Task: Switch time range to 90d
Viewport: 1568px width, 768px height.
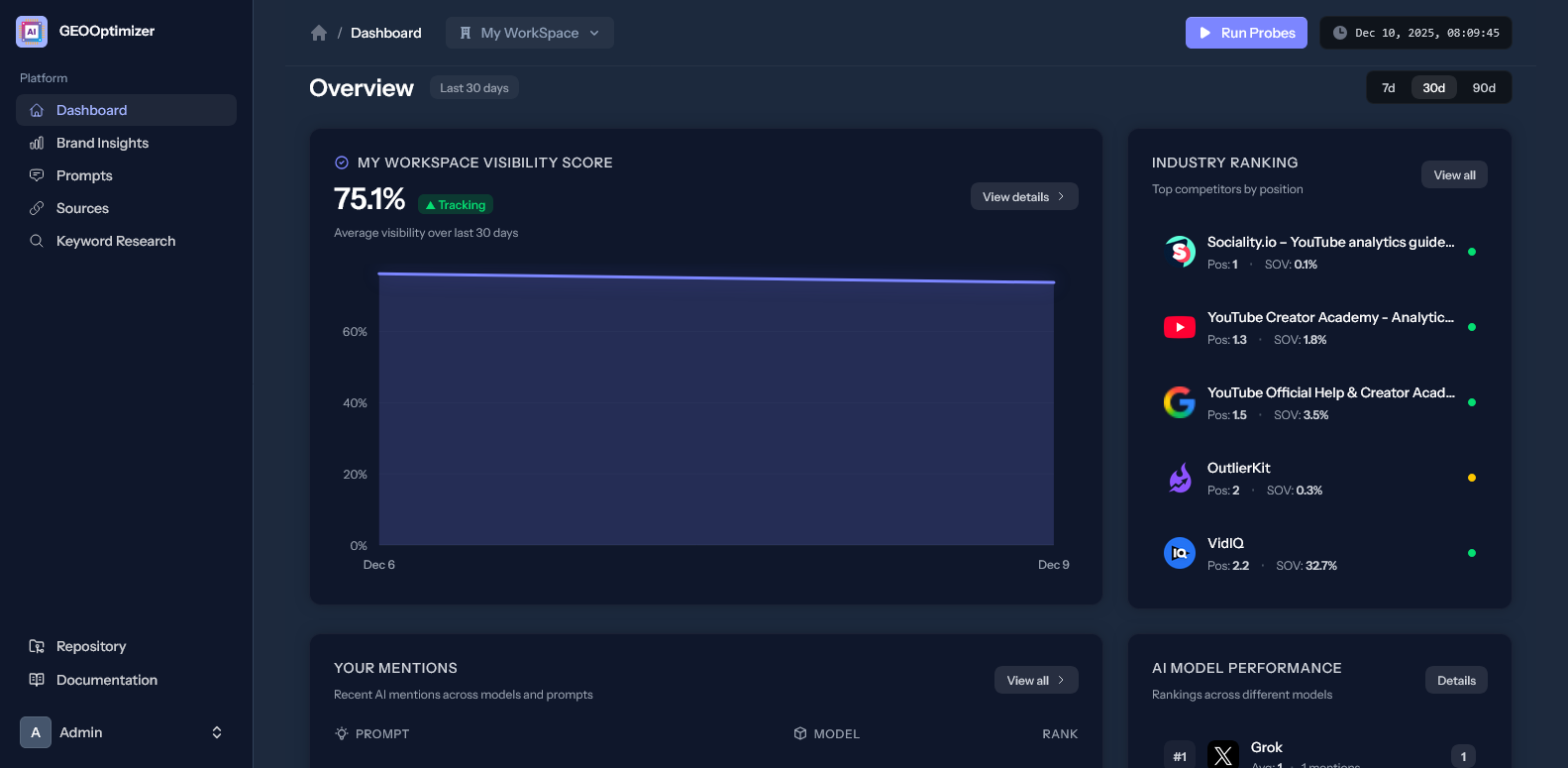Action: (1483, 88)
